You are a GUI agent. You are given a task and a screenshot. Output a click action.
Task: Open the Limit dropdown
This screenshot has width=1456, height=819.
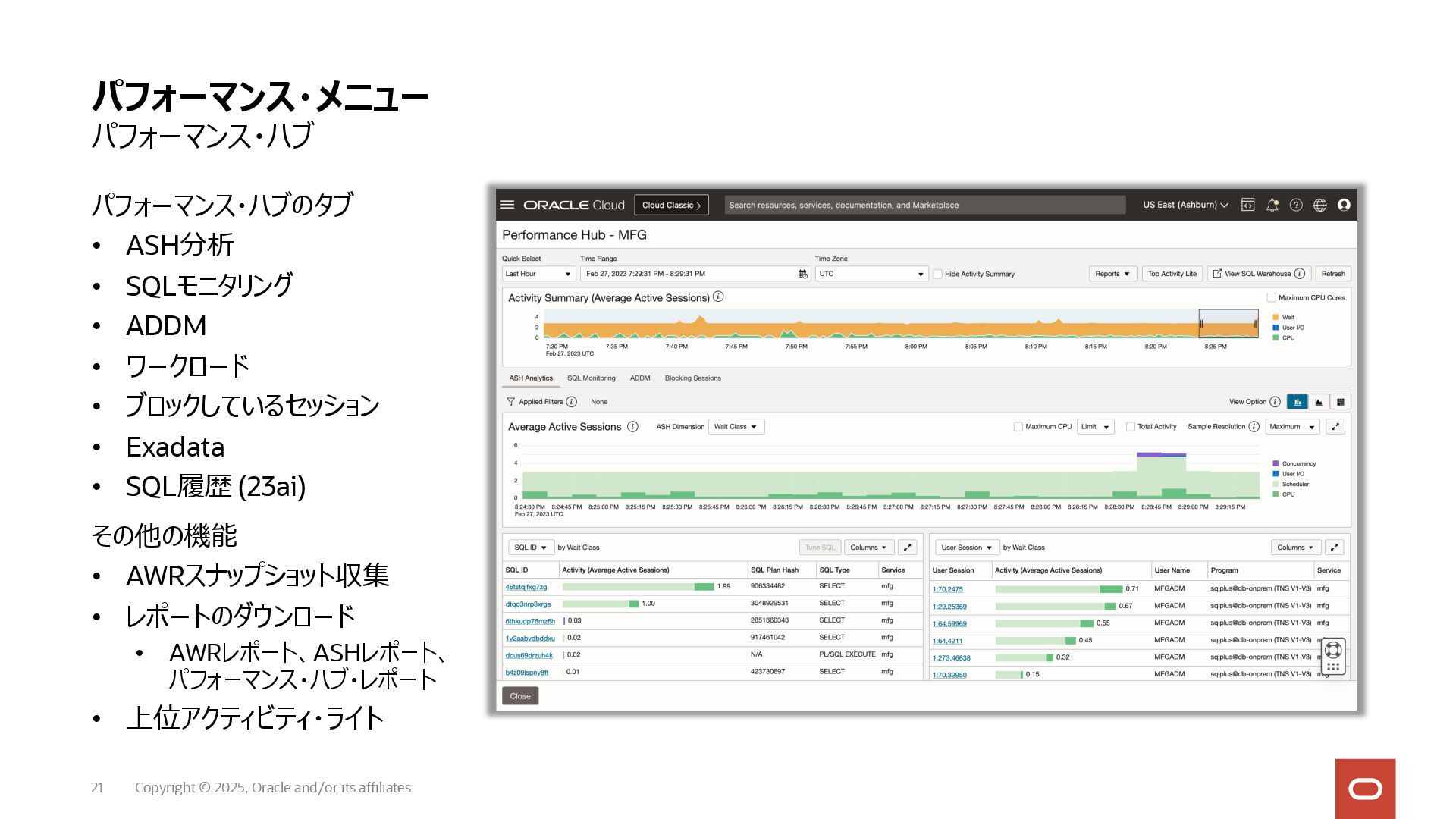[x=1095, y=427]
